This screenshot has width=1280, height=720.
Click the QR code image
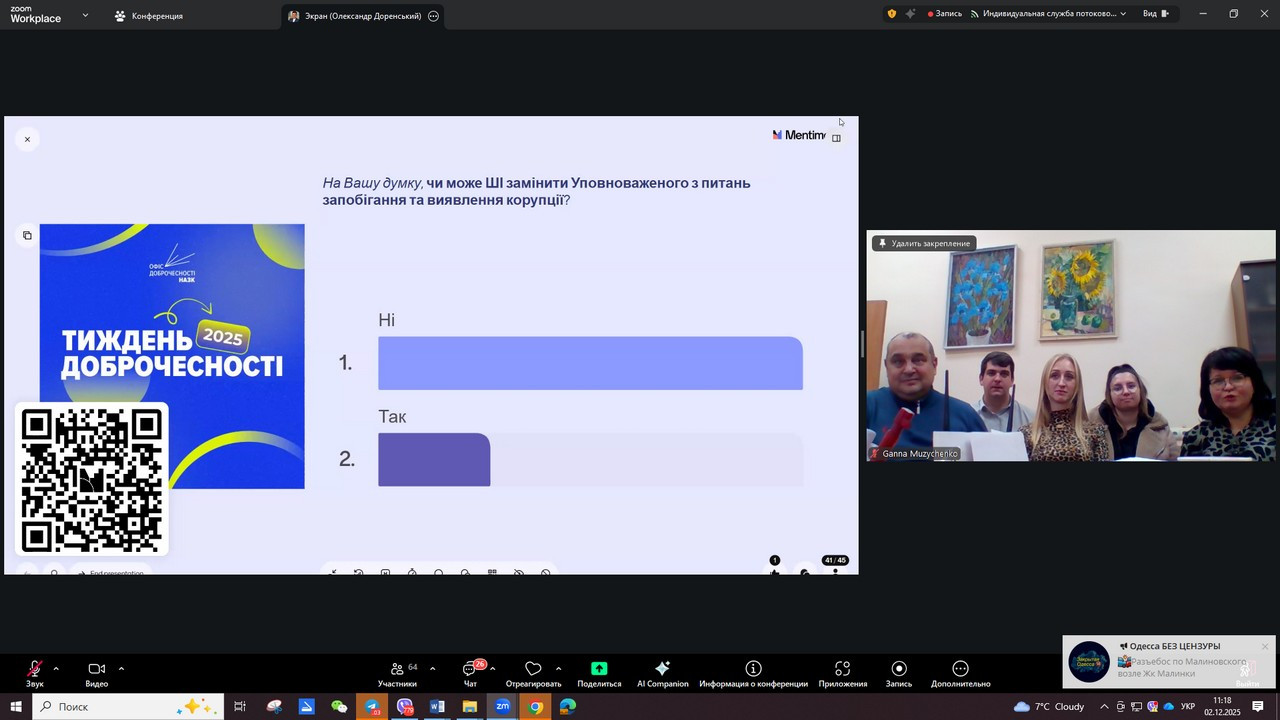92,480
